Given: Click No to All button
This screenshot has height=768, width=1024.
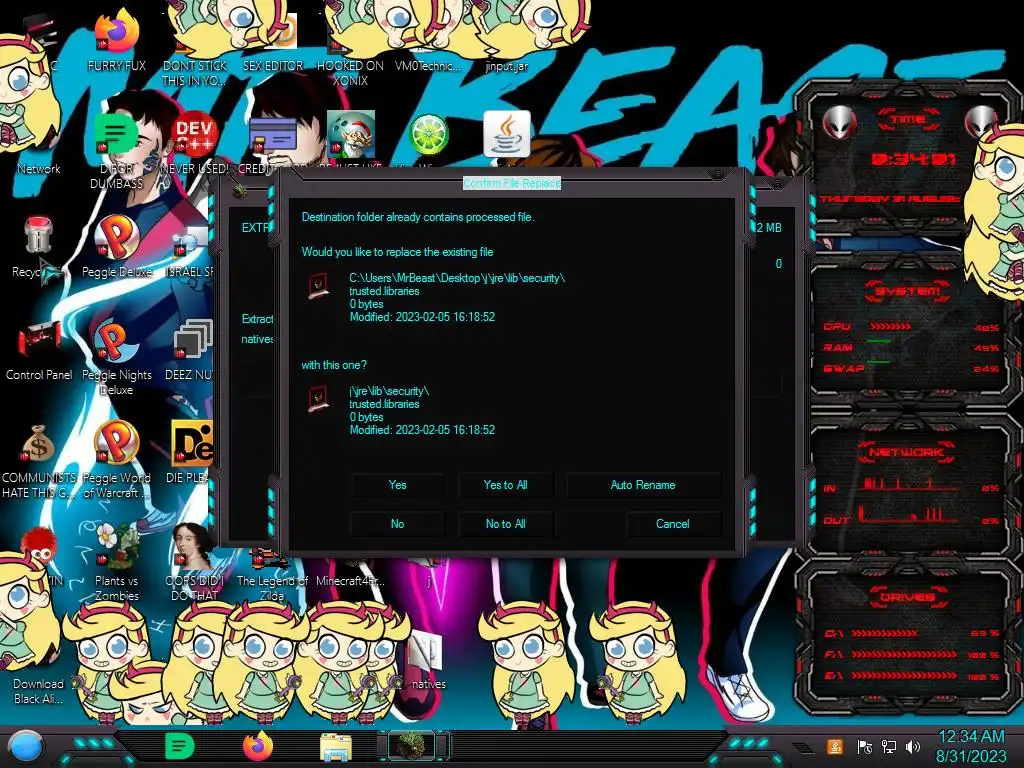Looking at the screenshot, I should click(x=505, y=524).
